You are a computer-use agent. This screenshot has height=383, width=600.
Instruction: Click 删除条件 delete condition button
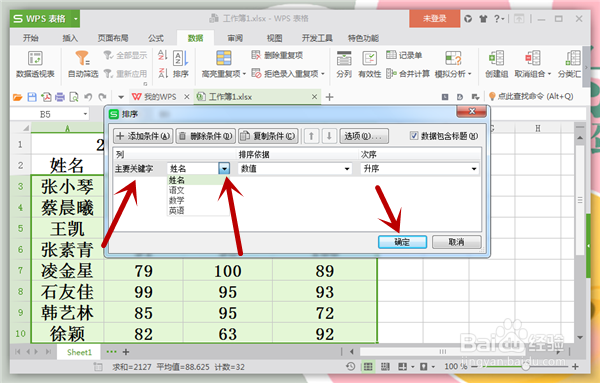click(206, 136)
